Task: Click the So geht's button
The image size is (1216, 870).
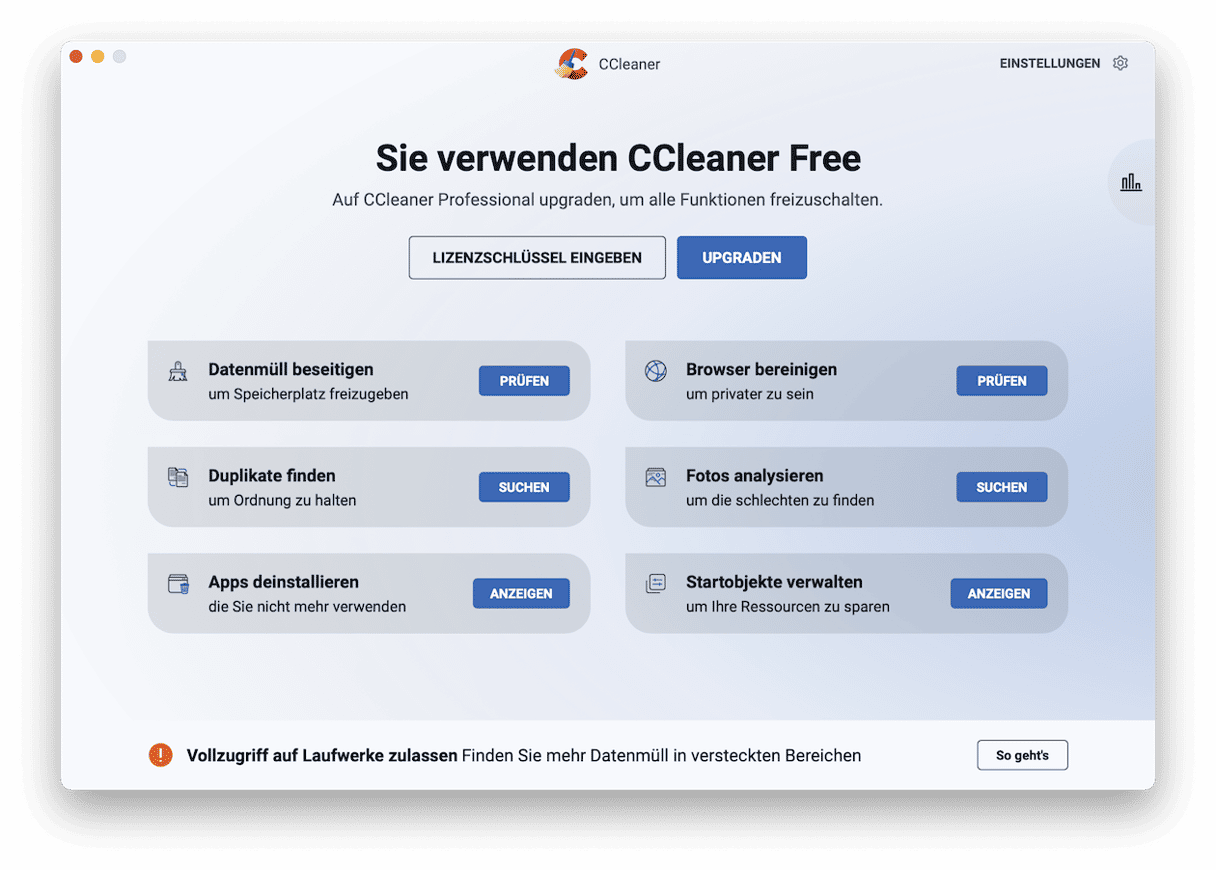Action: (x=1022, y=755)
